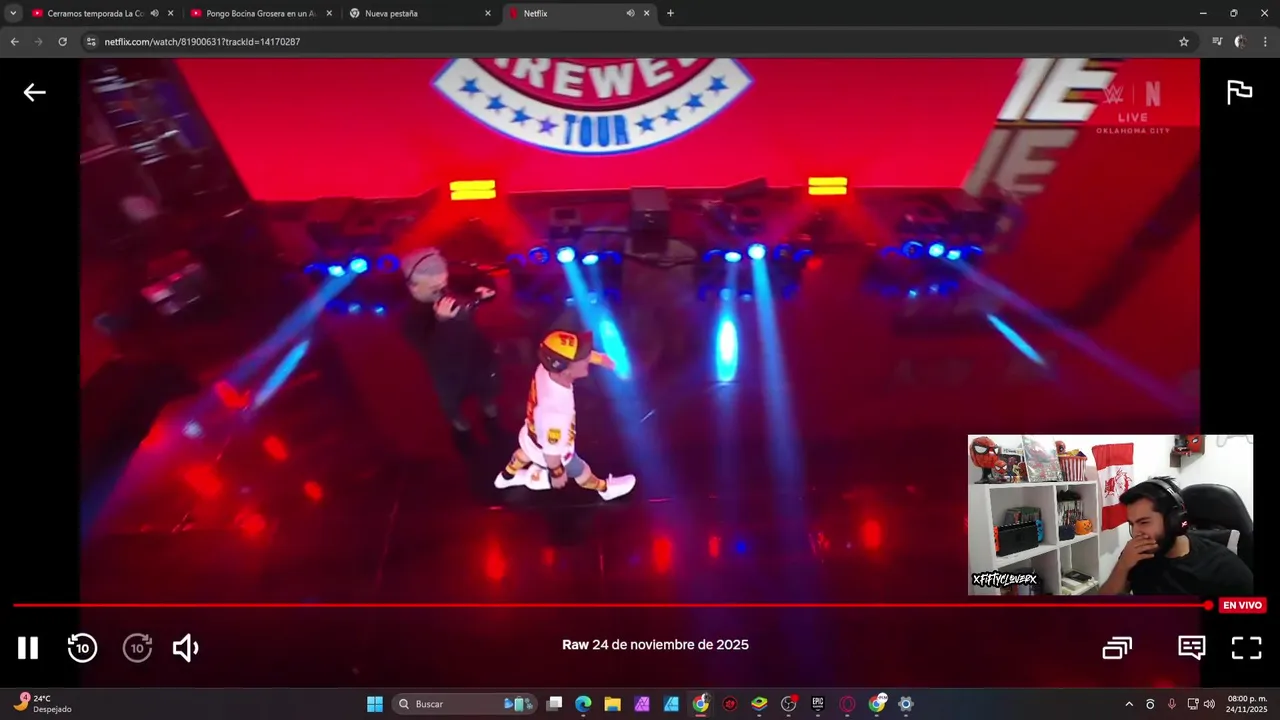Skip forward 10 seconds
The image size is (1280, 720).
click(137, 648)
